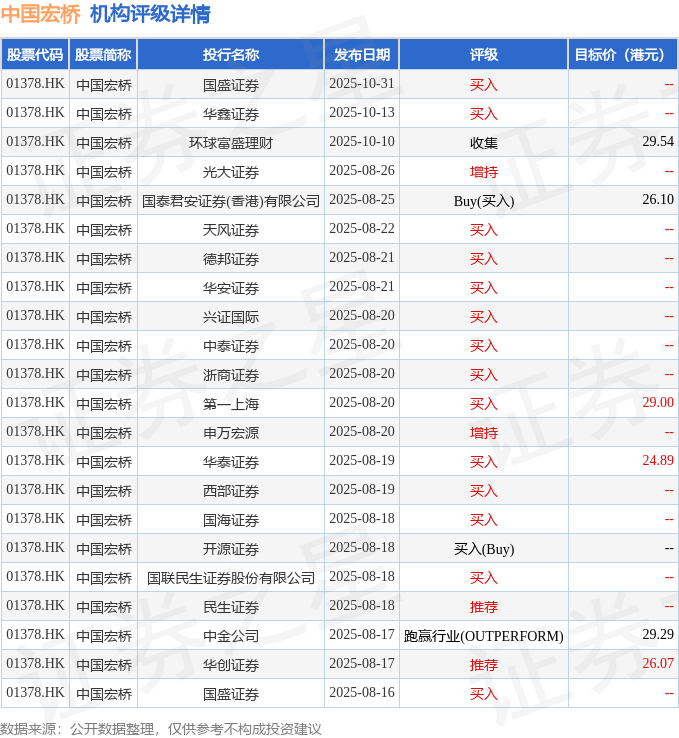Click 国泰君安证券(香港)有限公司 cell
This screenshot has height=738, width=679.
point(231,201)
